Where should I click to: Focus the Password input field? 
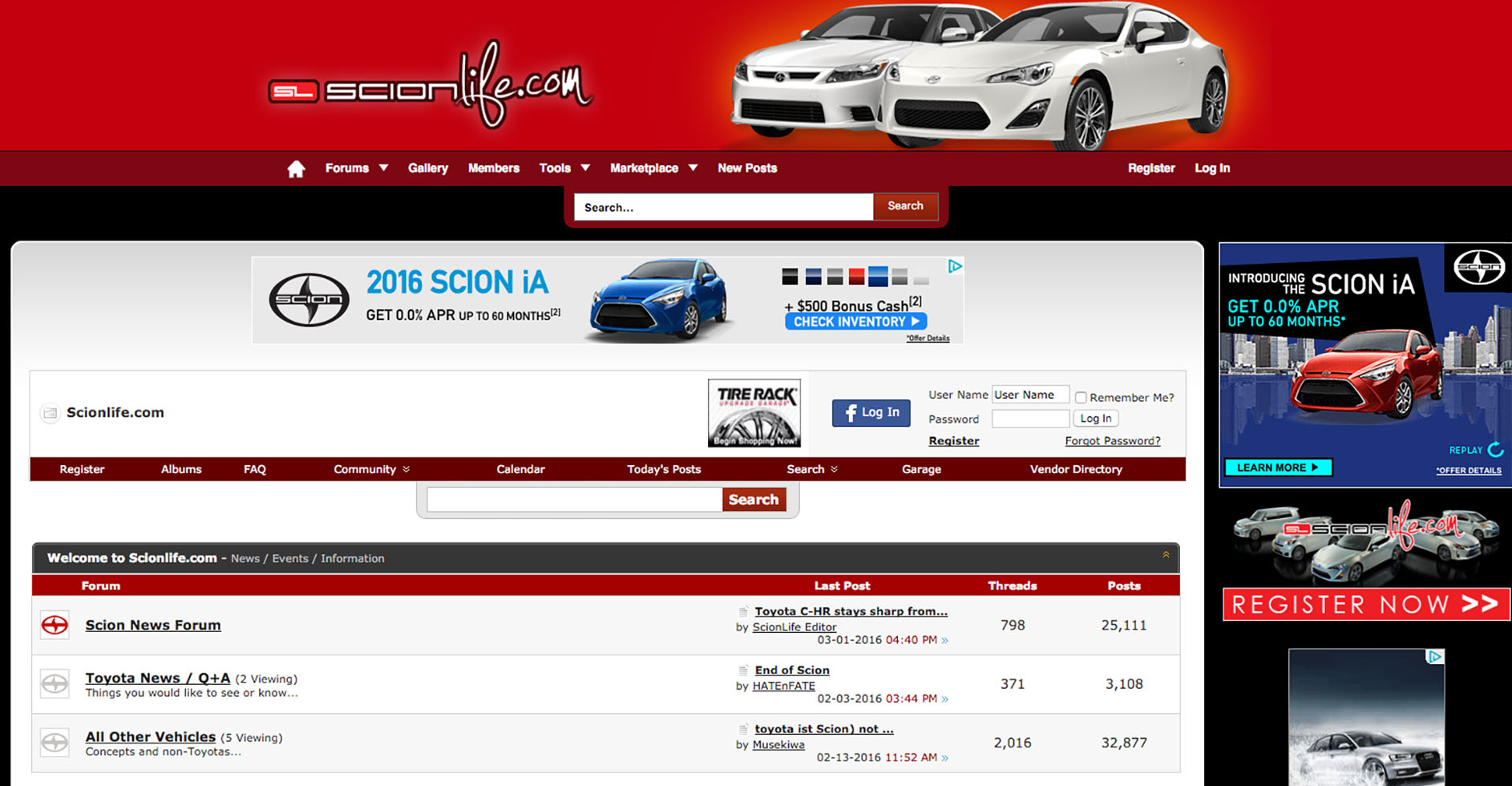[1030, 419]
